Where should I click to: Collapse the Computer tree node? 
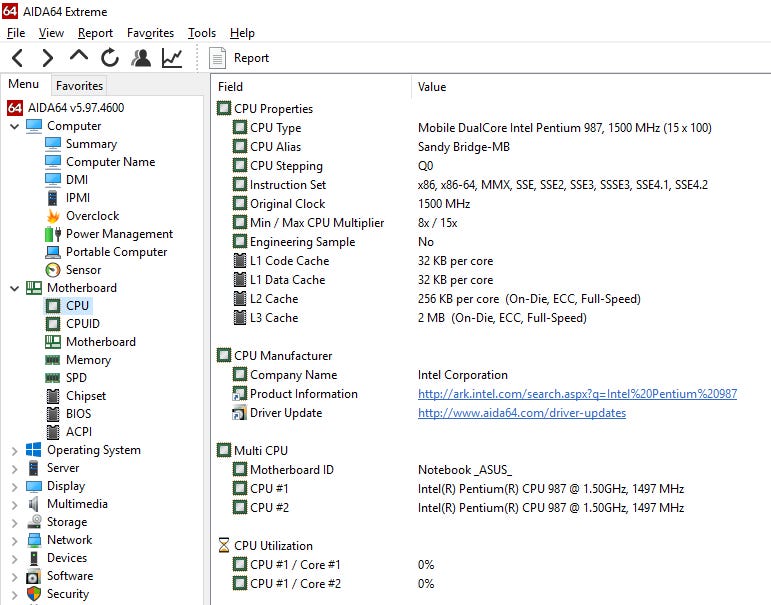[x=14, y=126]
